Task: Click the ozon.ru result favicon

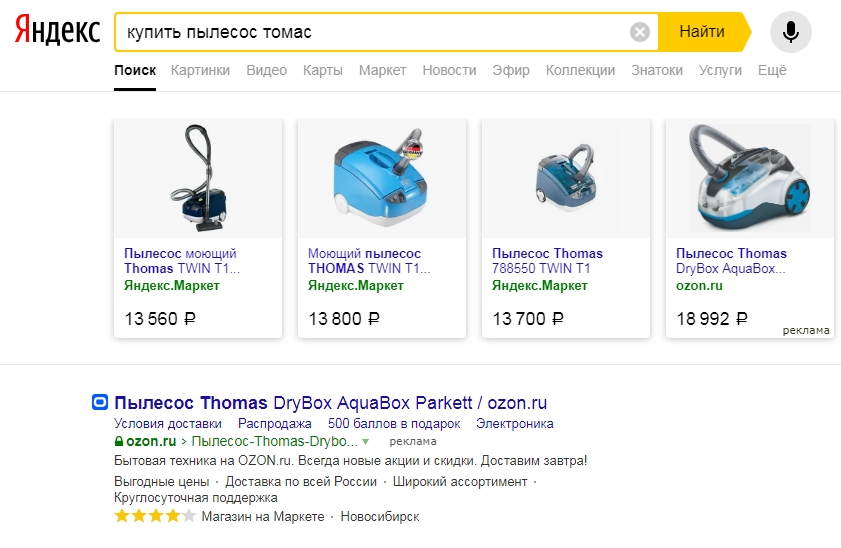Action: coord(99,403)
